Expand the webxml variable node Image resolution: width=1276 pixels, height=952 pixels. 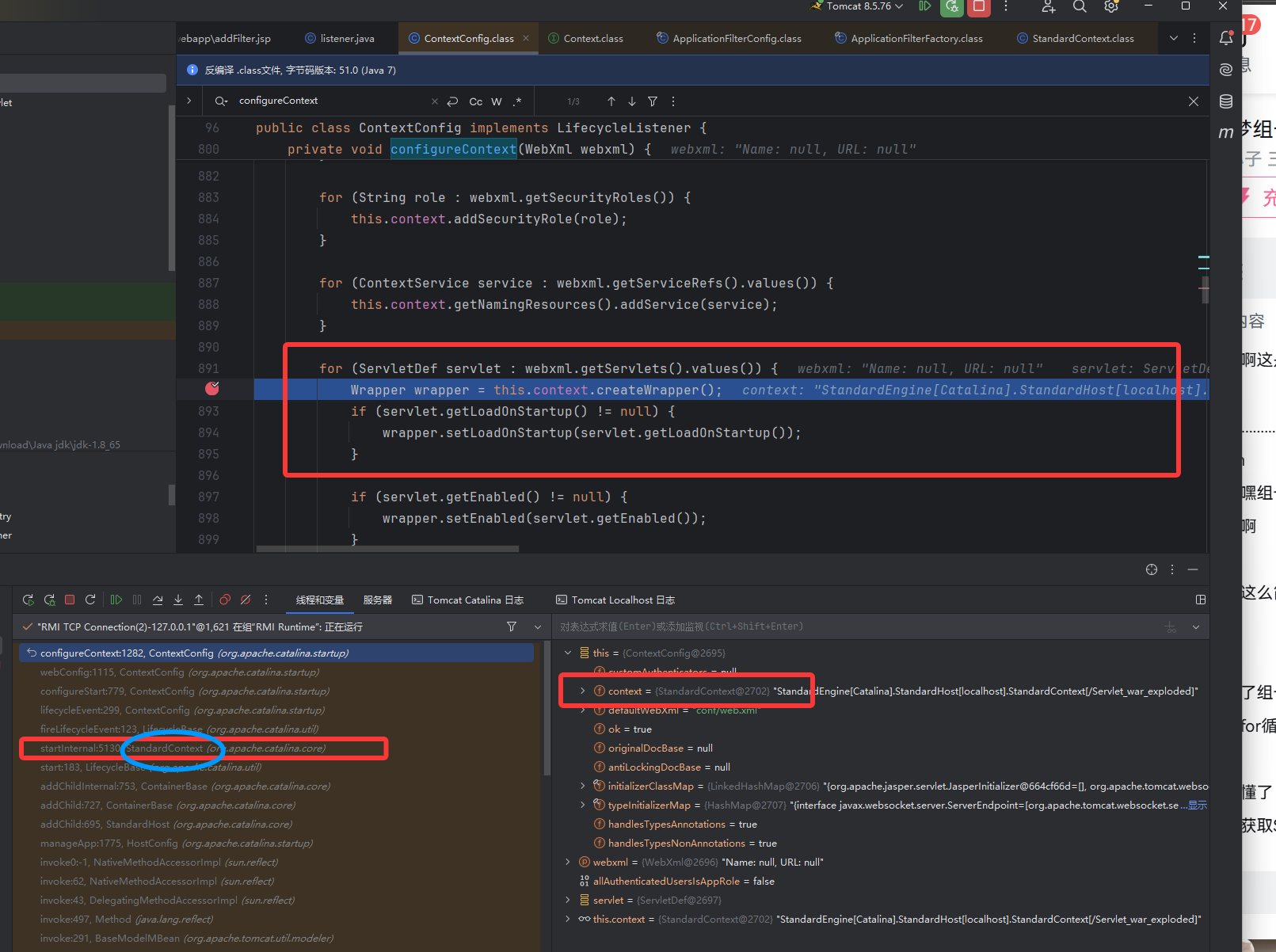tap(568, 862)
